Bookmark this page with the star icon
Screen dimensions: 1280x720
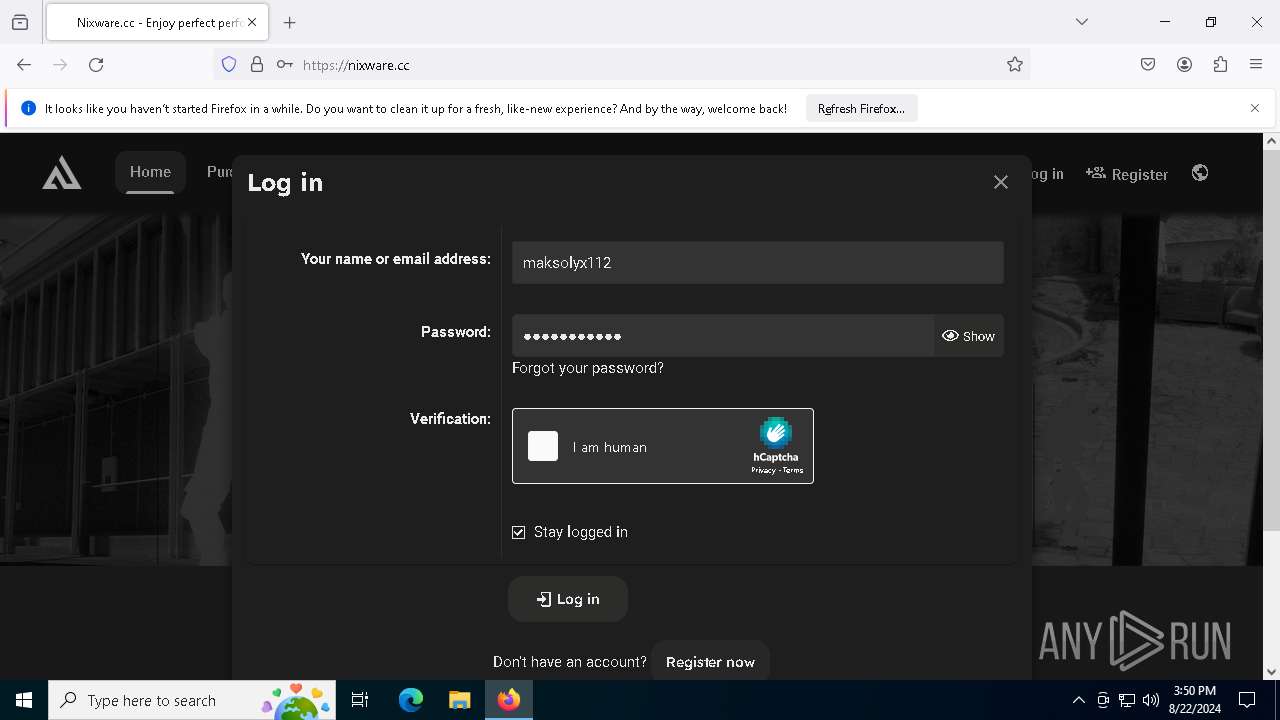1015,65
